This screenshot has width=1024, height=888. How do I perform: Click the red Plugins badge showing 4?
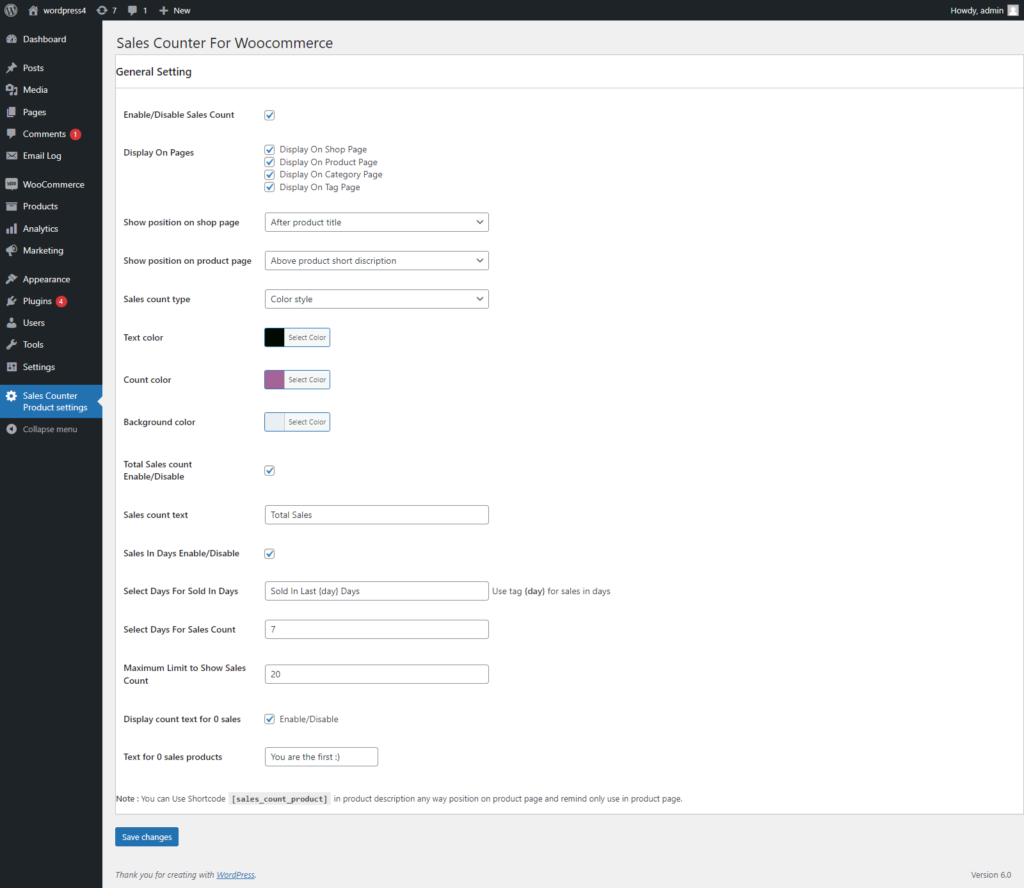pyautogui.click(x=61, y=302)
